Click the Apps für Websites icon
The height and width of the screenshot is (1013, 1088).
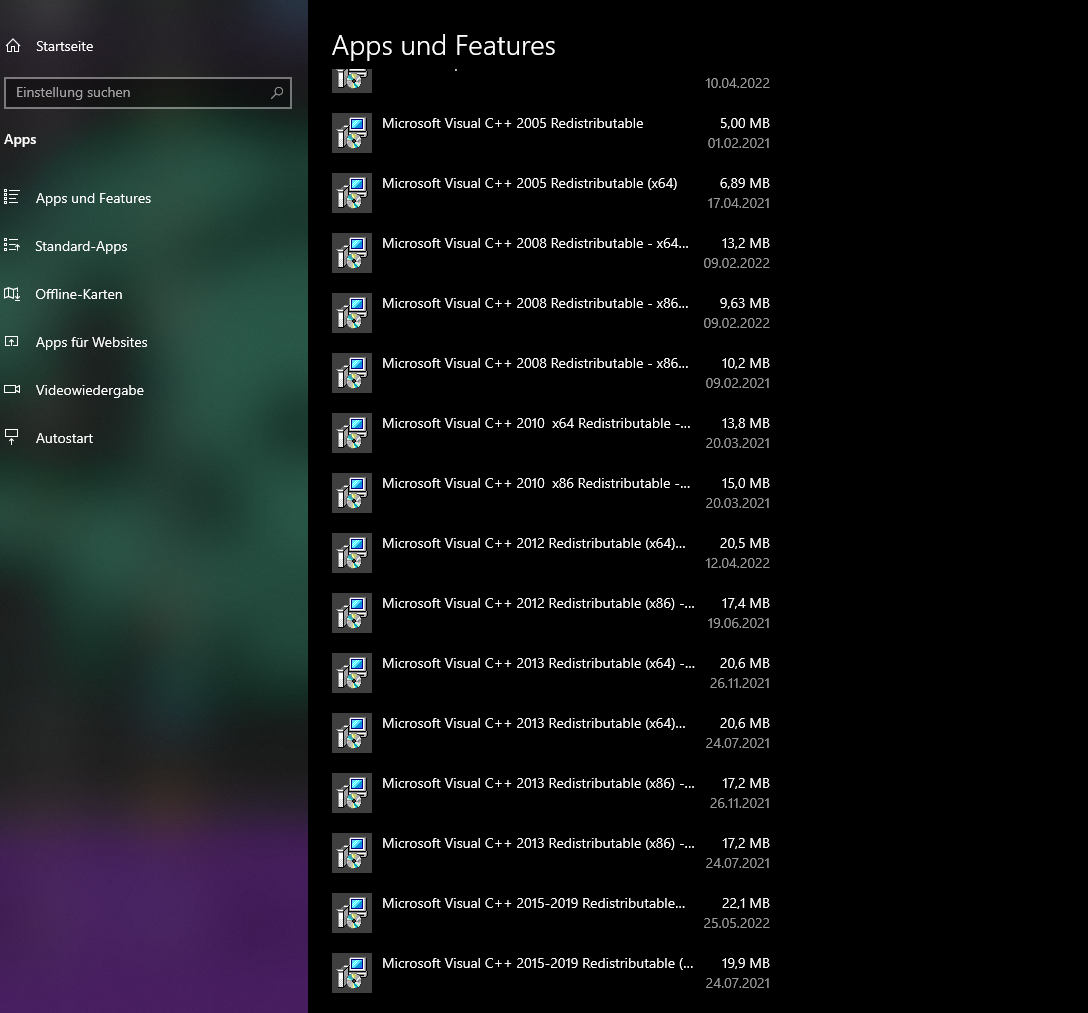pyautogui.click(x=12, y=341)
